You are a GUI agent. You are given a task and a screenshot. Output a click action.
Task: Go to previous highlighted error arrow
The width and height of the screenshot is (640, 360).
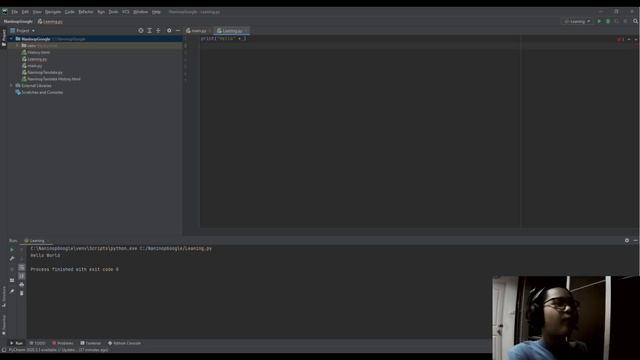(629, 40)
